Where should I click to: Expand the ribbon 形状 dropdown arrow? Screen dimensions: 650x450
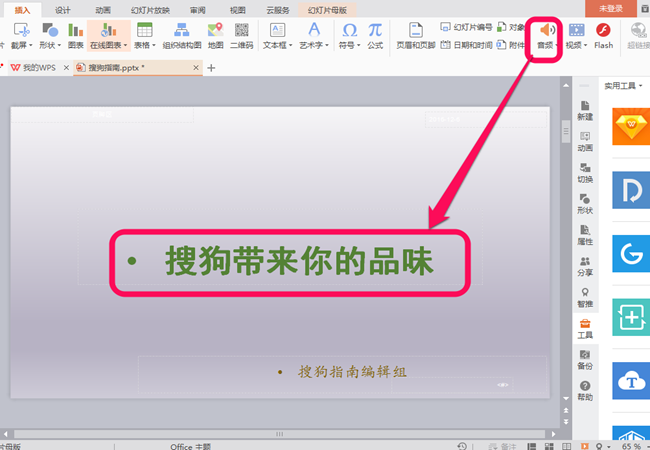click(x=59, y=45)
